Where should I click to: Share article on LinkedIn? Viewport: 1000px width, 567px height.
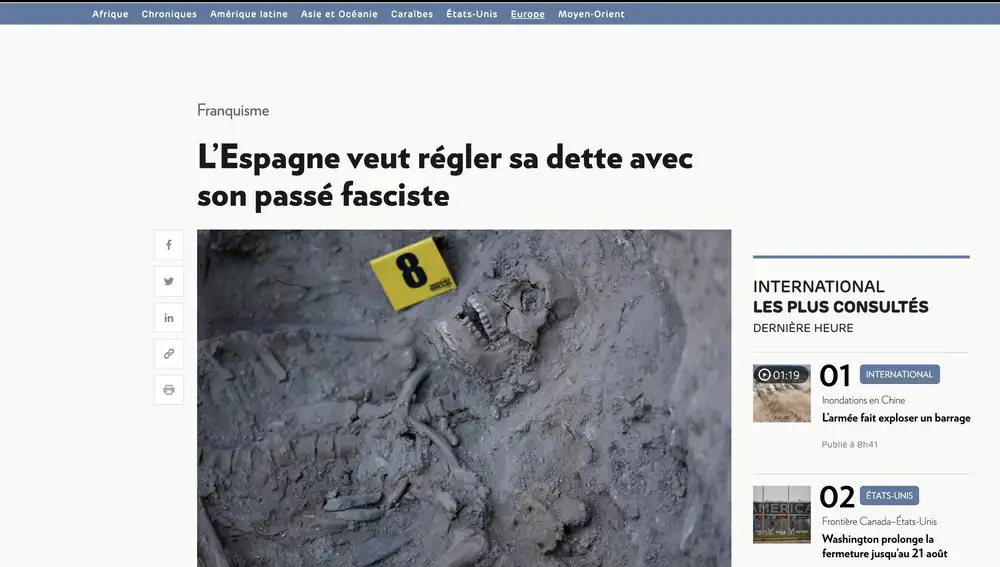click(169, 318)
